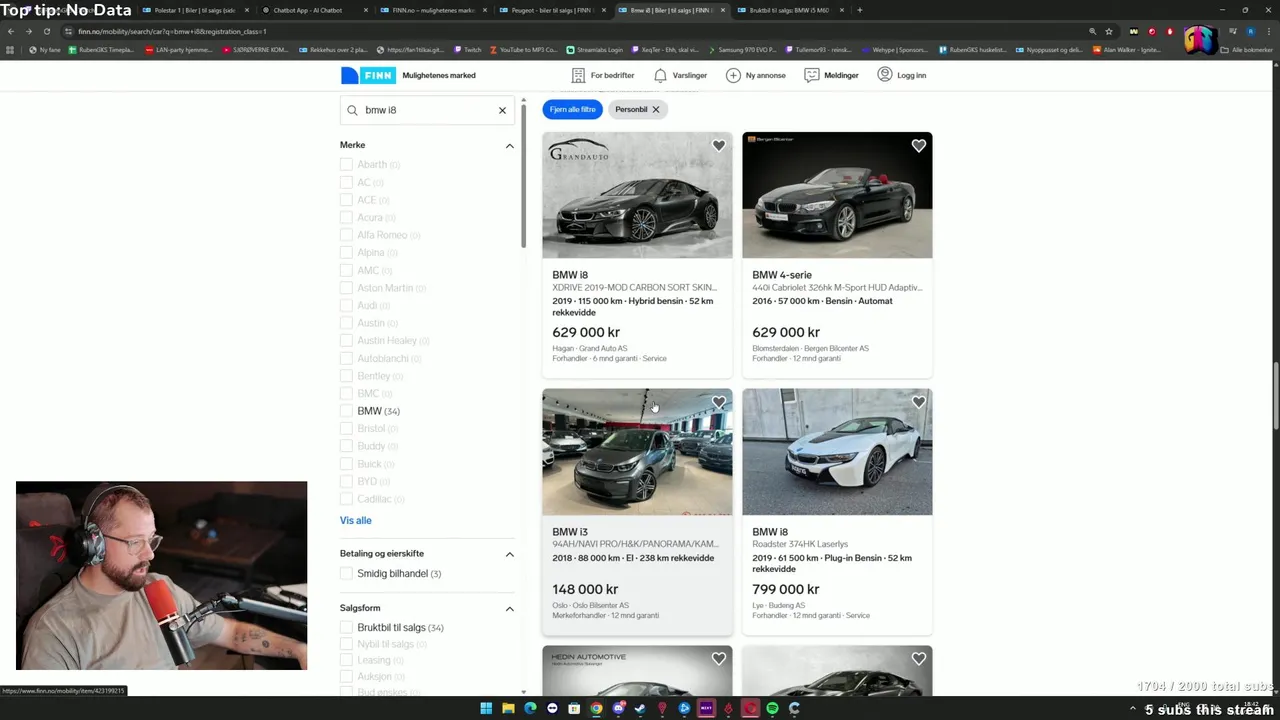Switch to the Peugeot biler tab

(551, 10)
